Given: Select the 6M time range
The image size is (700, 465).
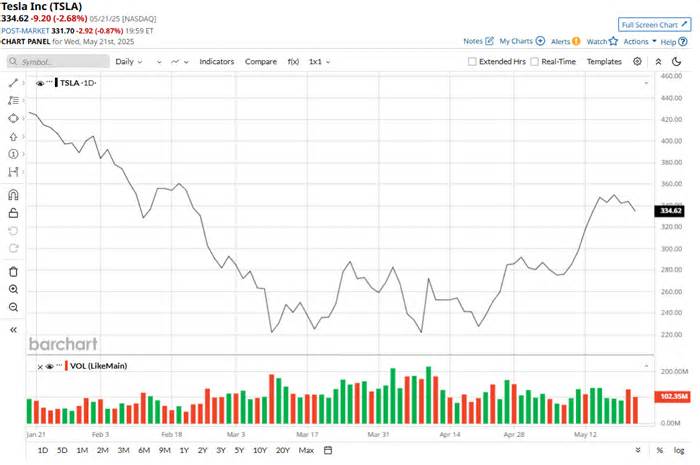Looking at the screenshot, I should point(144,450).
